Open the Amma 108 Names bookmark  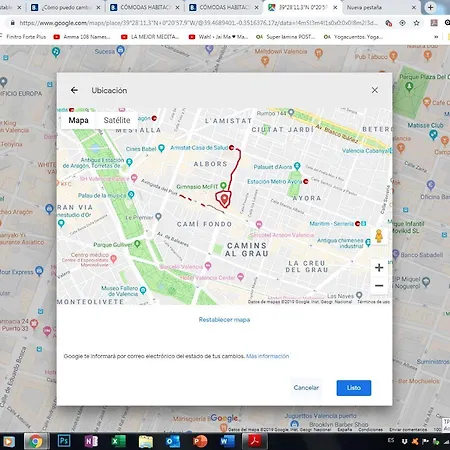(82, 37)
